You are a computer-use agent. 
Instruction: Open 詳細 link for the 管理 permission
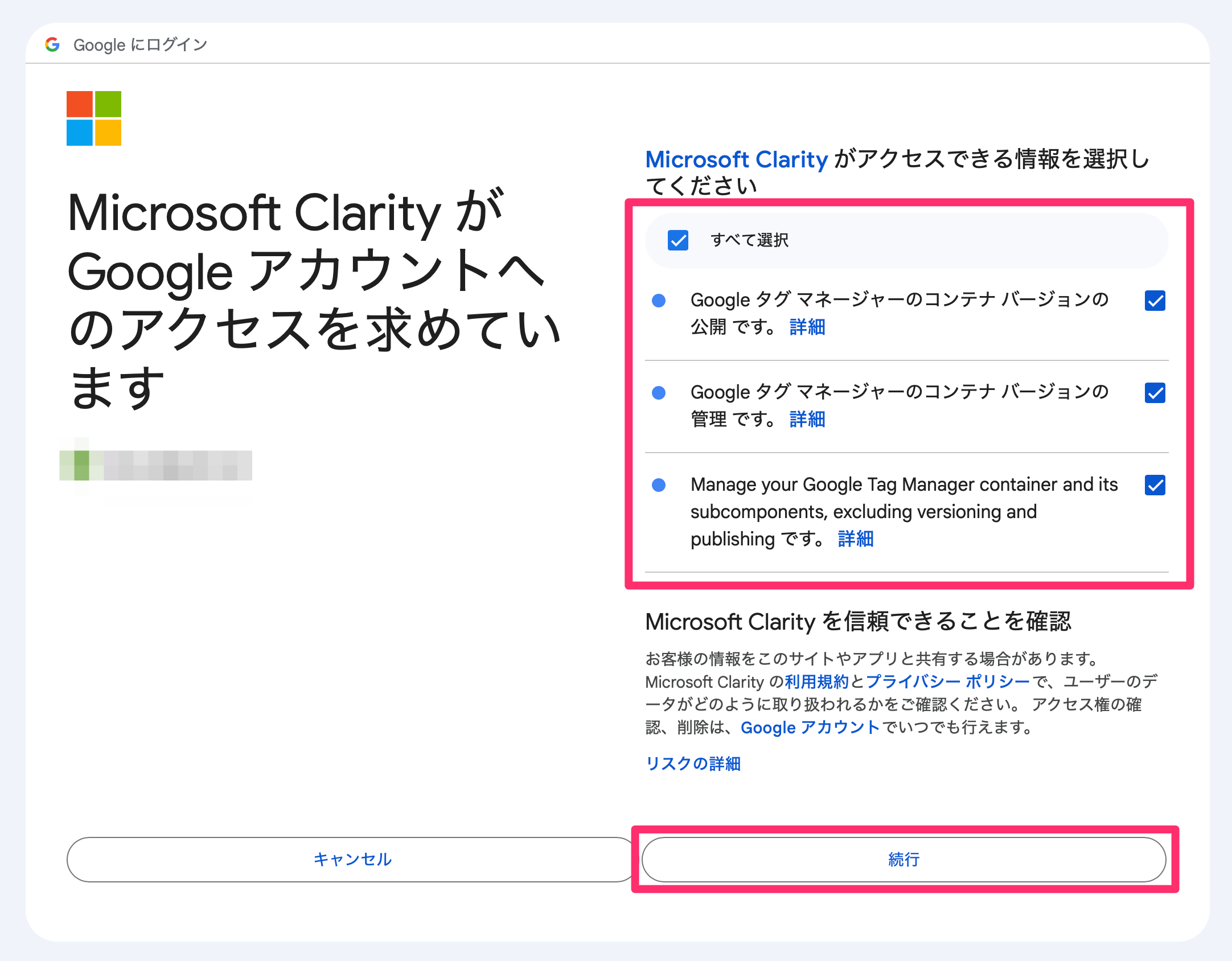pos(807,420)
